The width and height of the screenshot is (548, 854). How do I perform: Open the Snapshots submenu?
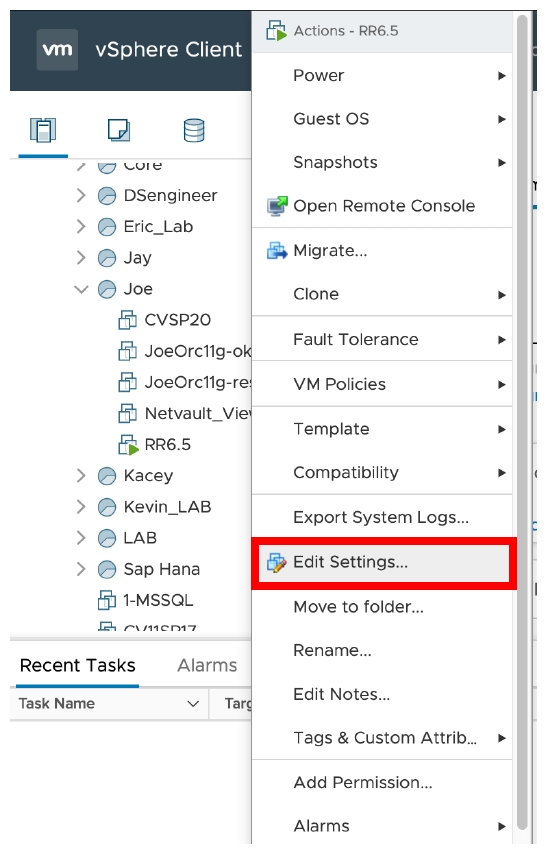[x=382, y=162]
